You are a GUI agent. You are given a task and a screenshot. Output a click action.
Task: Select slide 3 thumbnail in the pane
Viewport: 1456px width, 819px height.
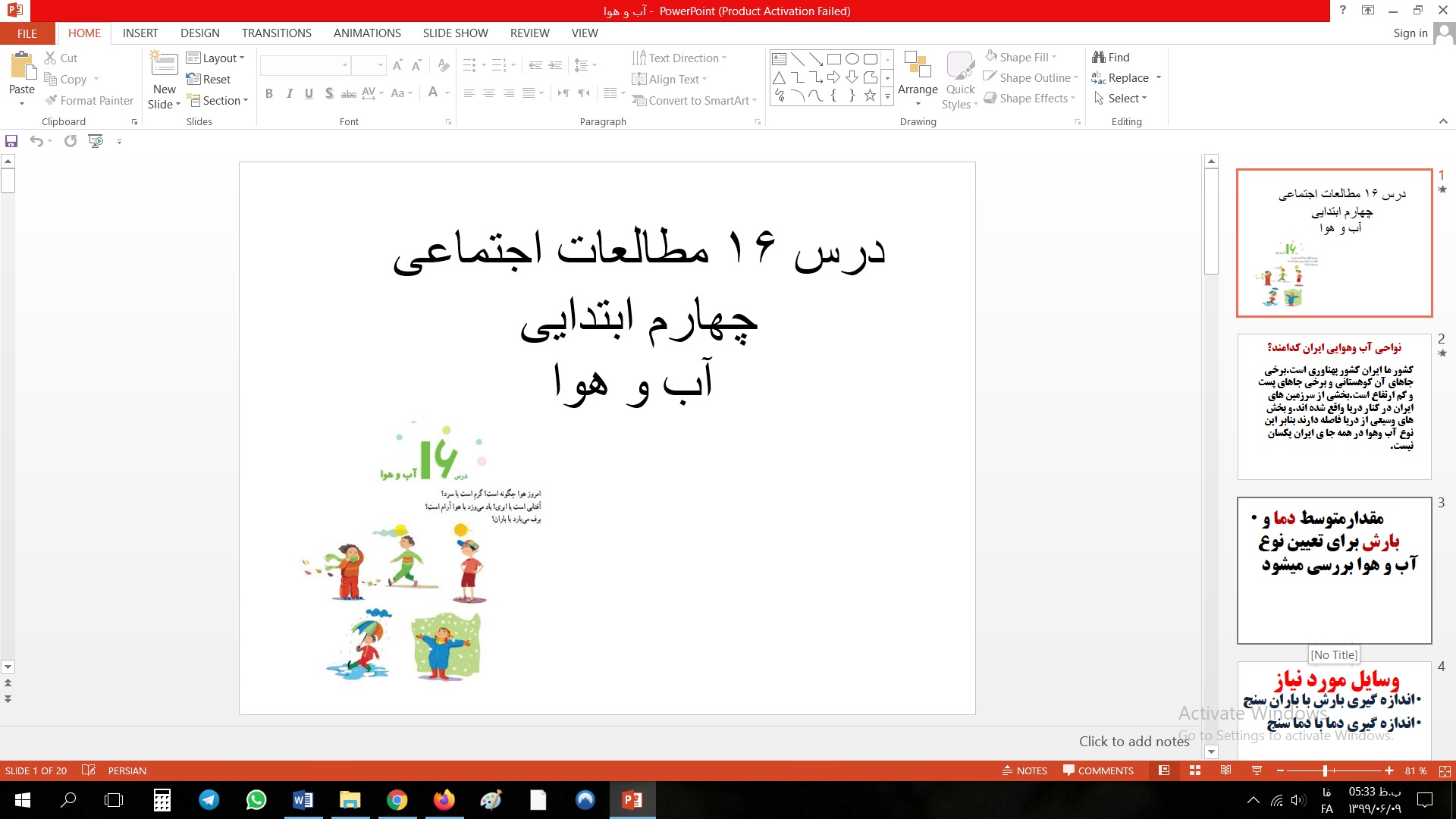(x=1334, y=569)
